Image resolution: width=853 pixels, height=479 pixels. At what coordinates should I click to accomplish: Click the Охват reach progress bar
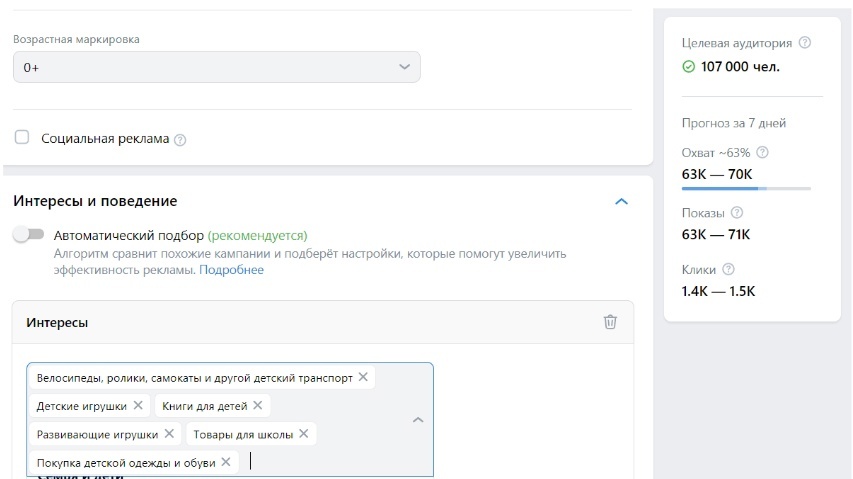[746, 189]
